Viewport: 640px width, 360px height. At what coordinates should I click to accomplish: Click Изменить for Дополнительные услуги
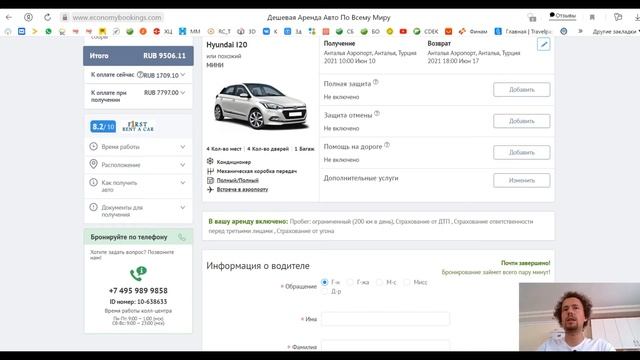coord(522,180)
